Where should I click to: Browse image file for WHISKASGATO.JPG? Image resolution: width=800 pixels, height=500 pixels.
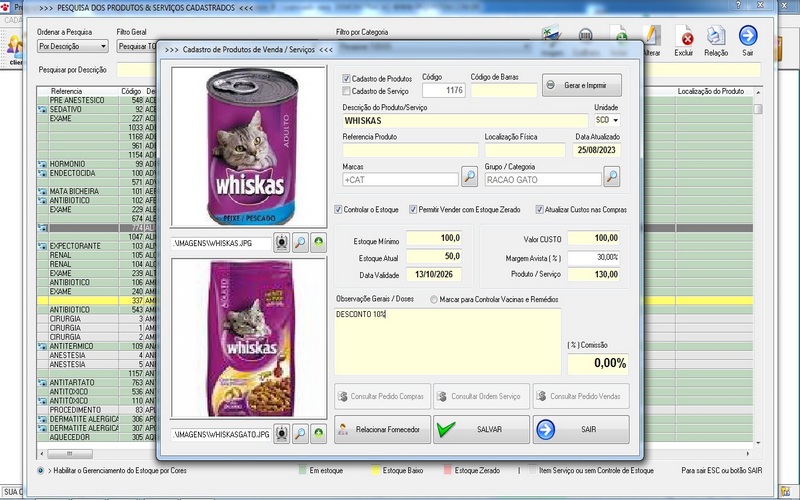[x=300, y=434]
